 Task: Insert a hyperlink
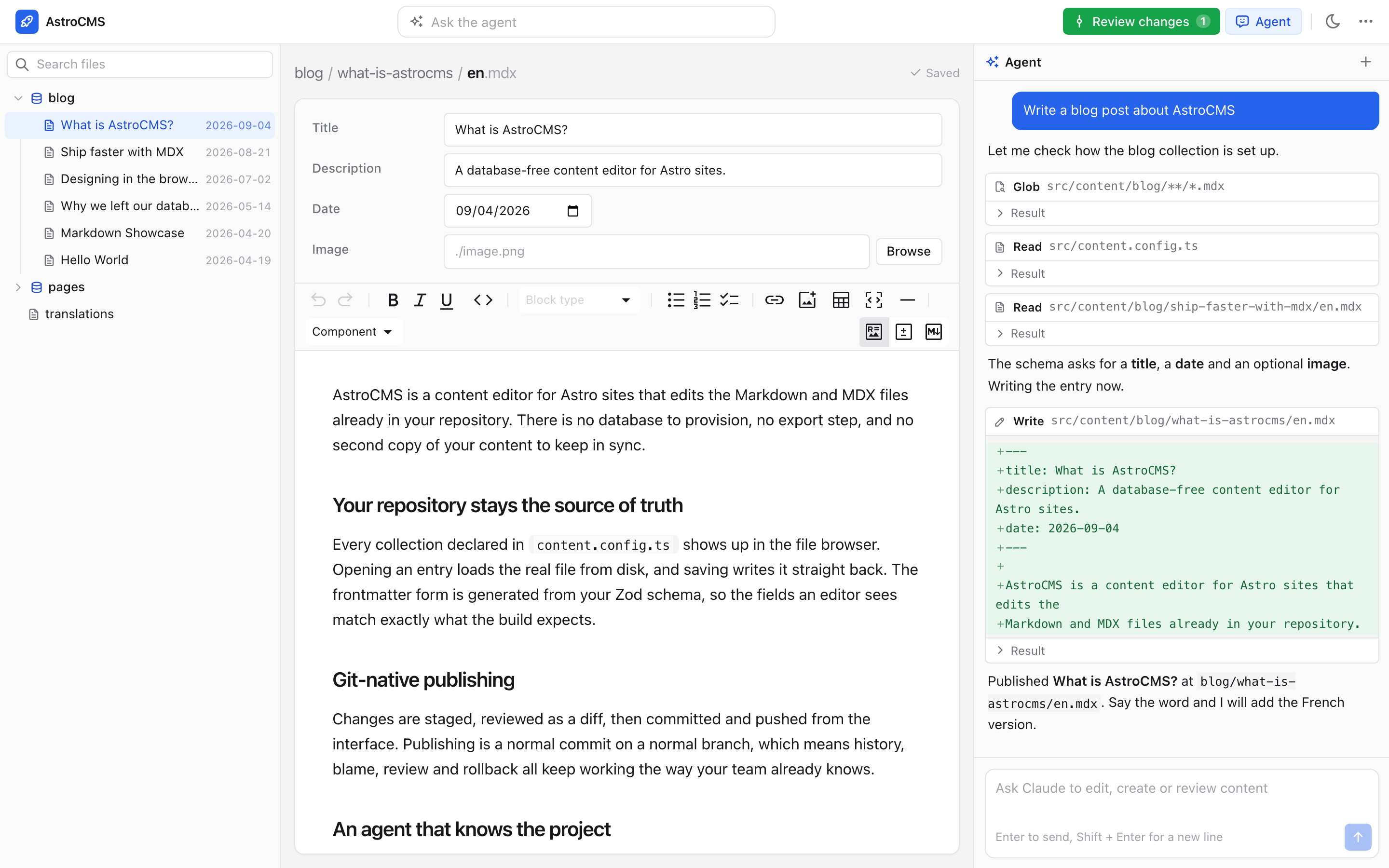774,299
